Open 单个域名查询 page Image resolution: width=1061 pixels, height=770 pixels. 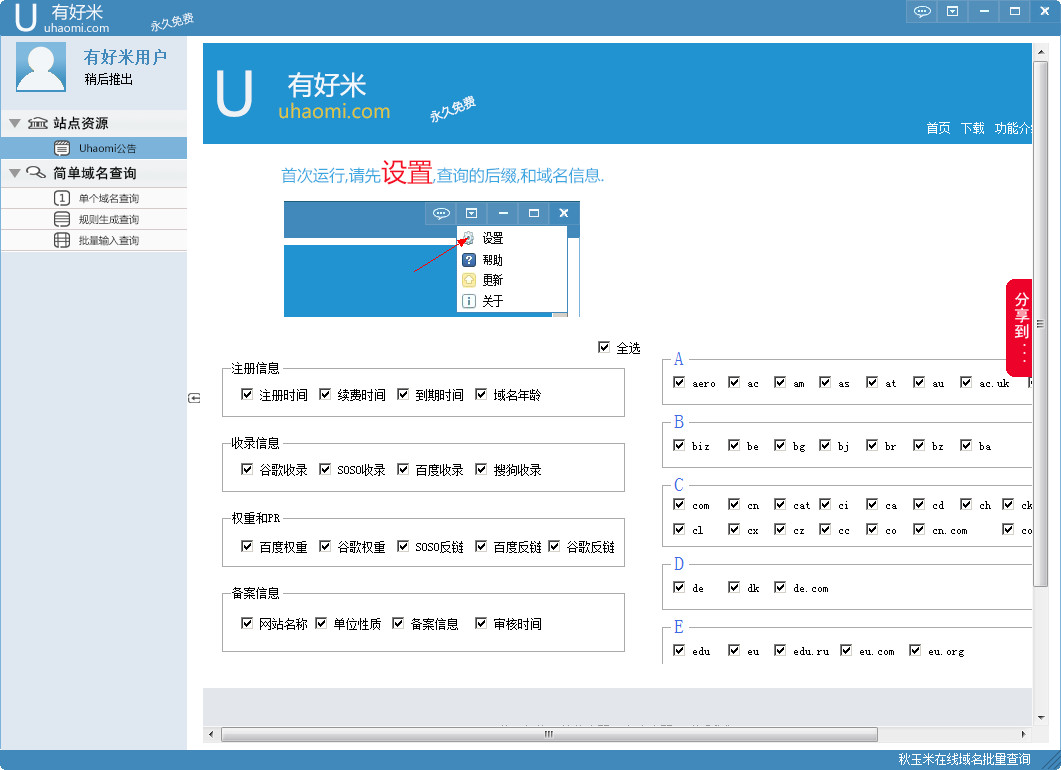[x=94, y=198]
